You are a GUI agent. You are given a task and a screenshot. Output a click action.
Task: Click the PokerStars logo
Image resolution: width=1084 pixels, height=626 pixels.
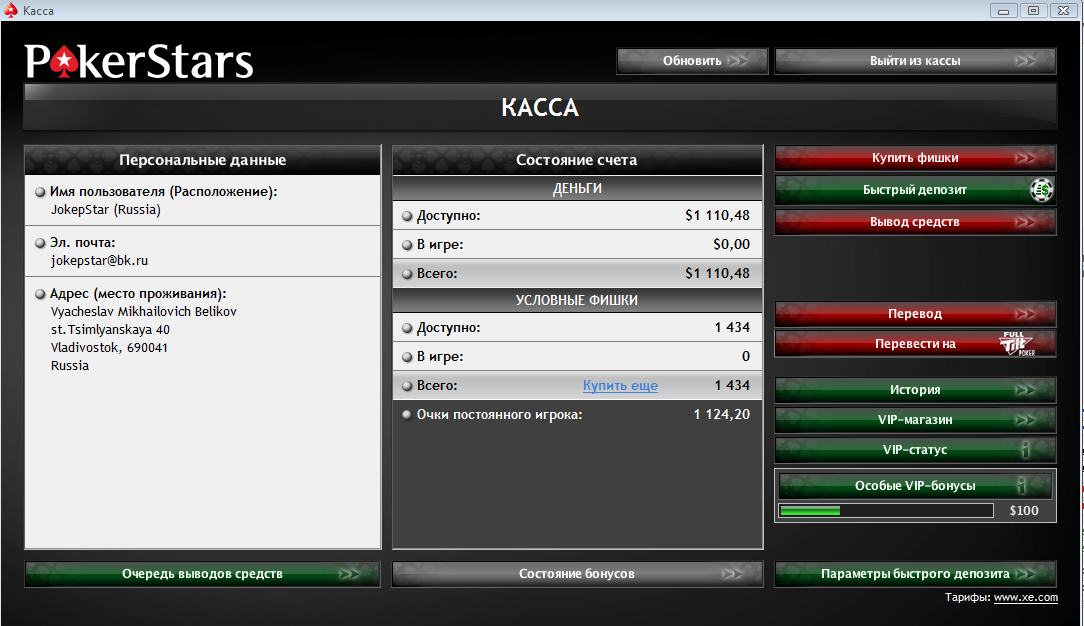click(139, 61)
